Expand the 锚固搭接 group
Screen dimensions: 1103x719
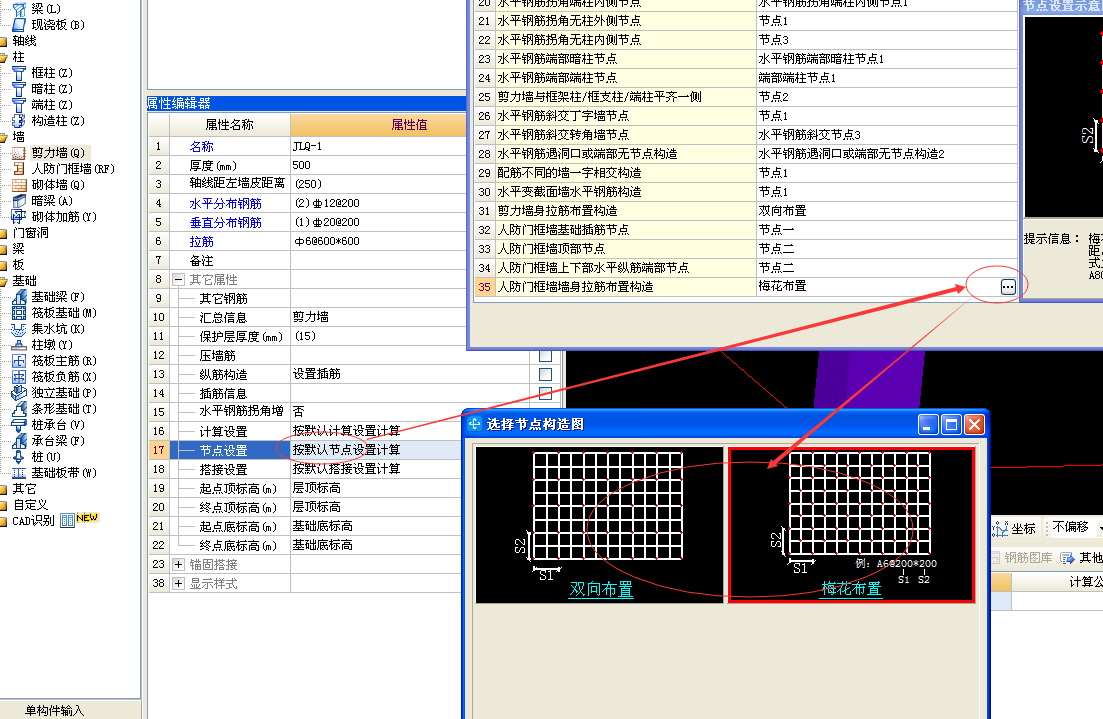(x=179, y=565)
